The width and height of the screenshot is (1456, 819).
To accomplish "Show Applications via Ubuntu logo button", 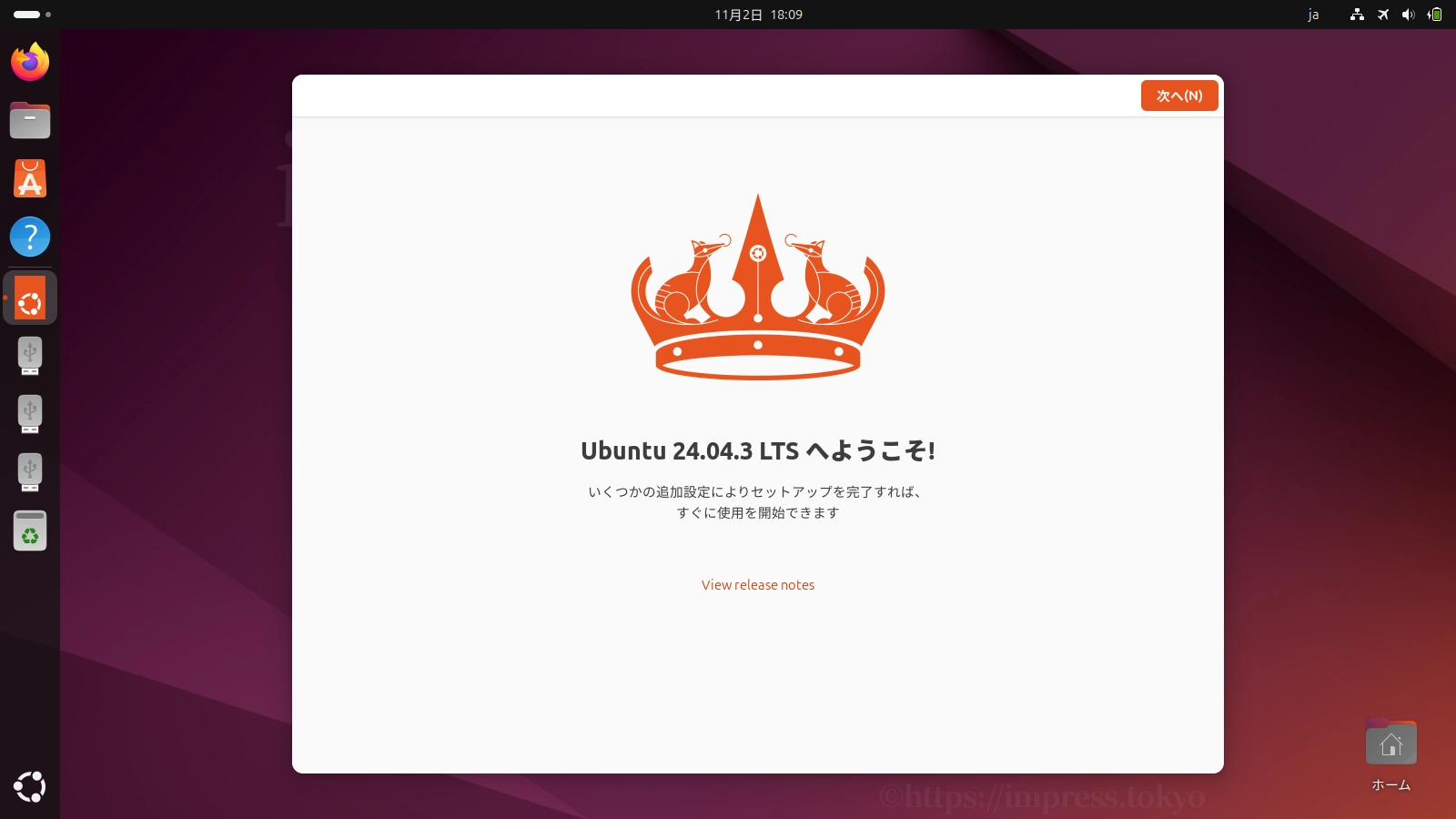I will [x=30, y=787].
